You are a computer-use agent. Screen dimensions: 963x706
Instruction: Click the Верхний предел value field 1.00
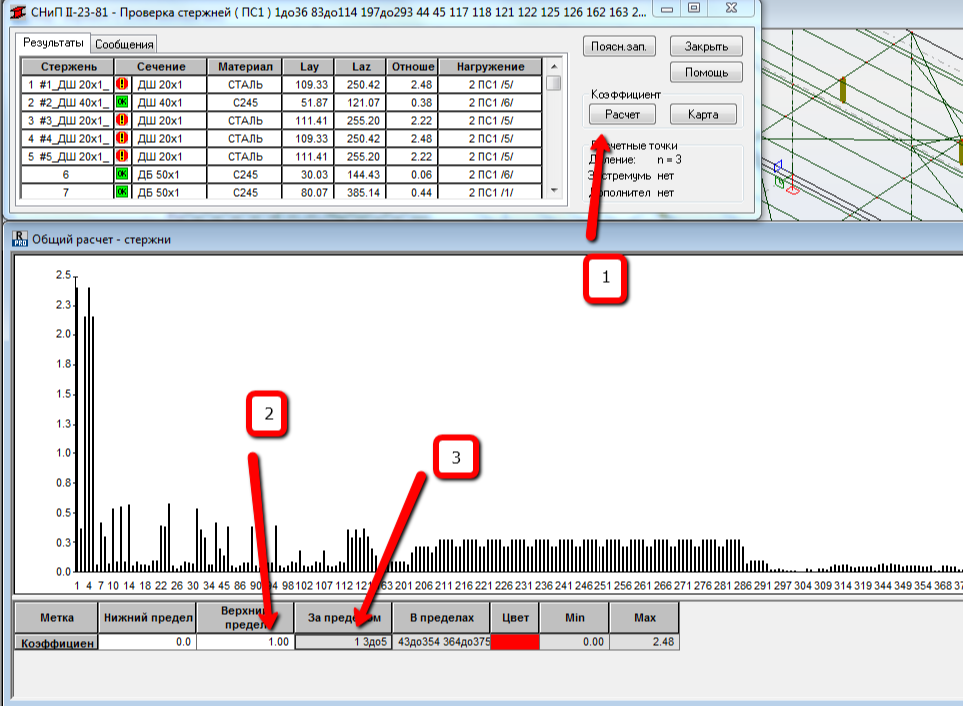pyautogui.click(x=245, y=643)
